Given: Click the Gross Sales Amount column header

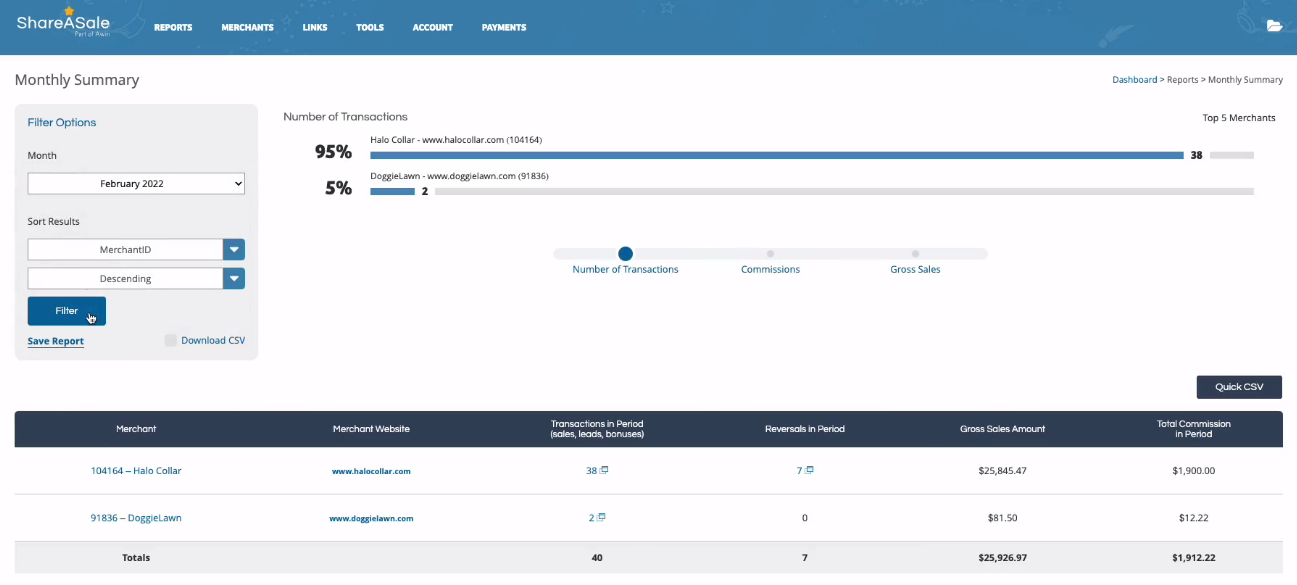Looking at the screenshot, I should click(1002, 429).
